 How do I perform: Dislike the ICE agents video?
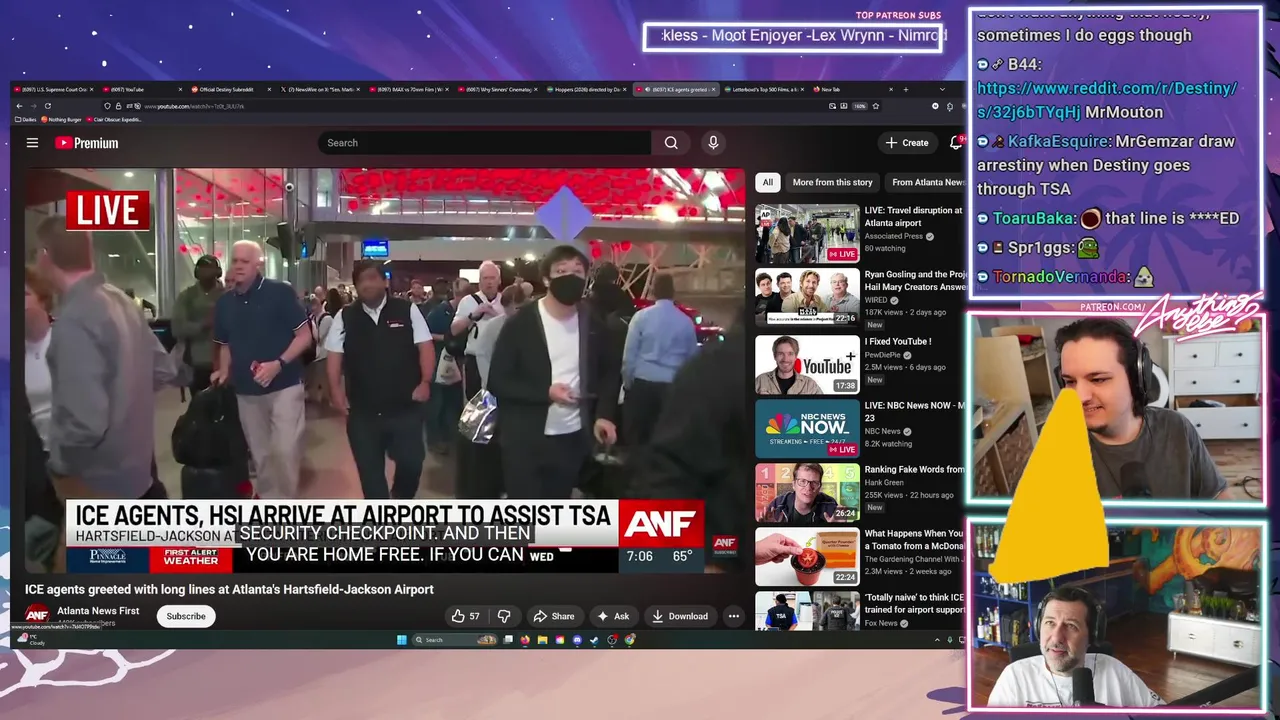tap(504, 616)
